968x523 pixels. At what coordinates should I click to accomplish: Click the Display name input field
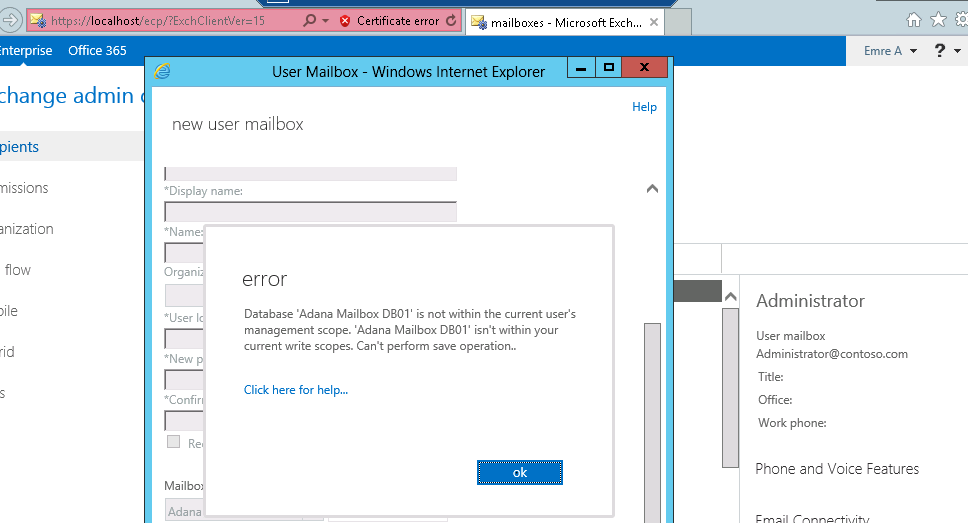click(311, 212)
